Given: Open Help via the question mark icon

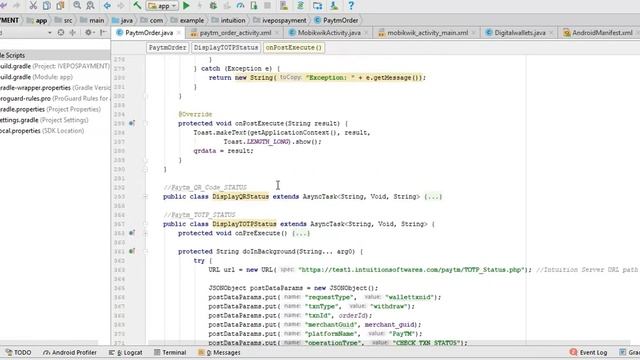Looking at the screenshot, I should coord(351,6).
